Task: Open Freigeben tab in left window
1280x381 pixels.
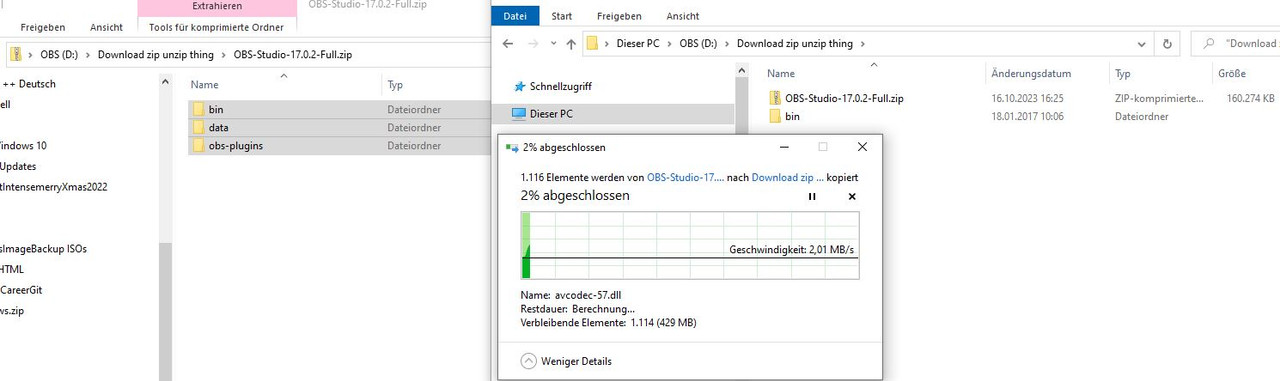Action: 43,27
